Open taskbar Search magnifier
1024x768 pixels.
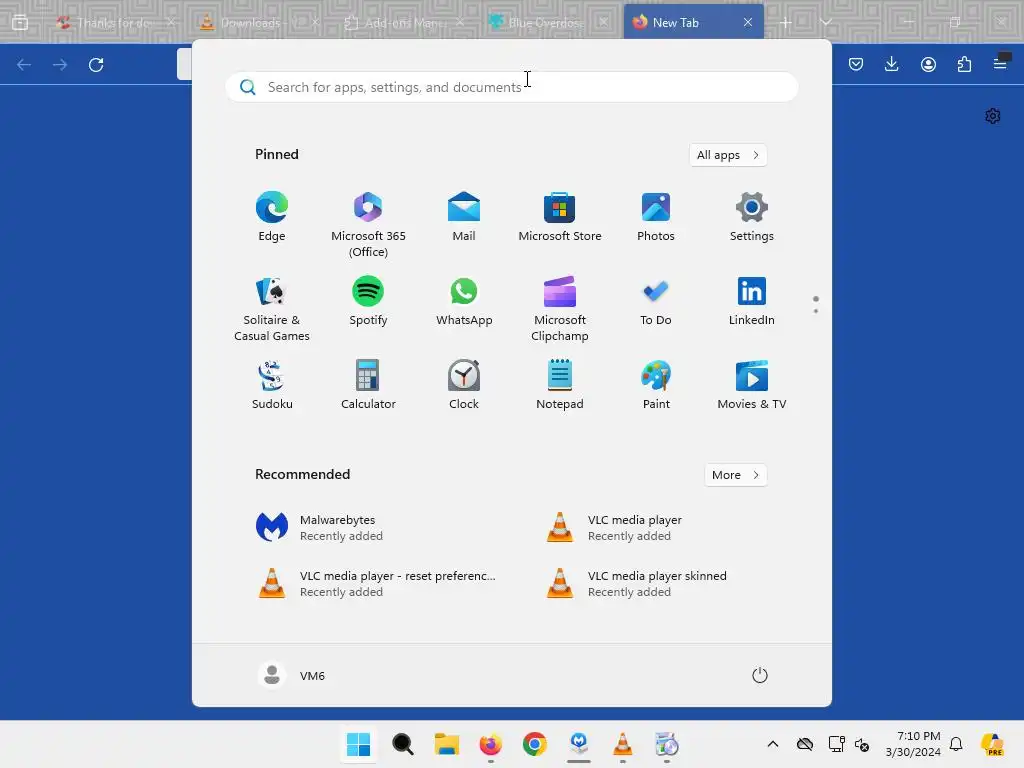(403, 744)
